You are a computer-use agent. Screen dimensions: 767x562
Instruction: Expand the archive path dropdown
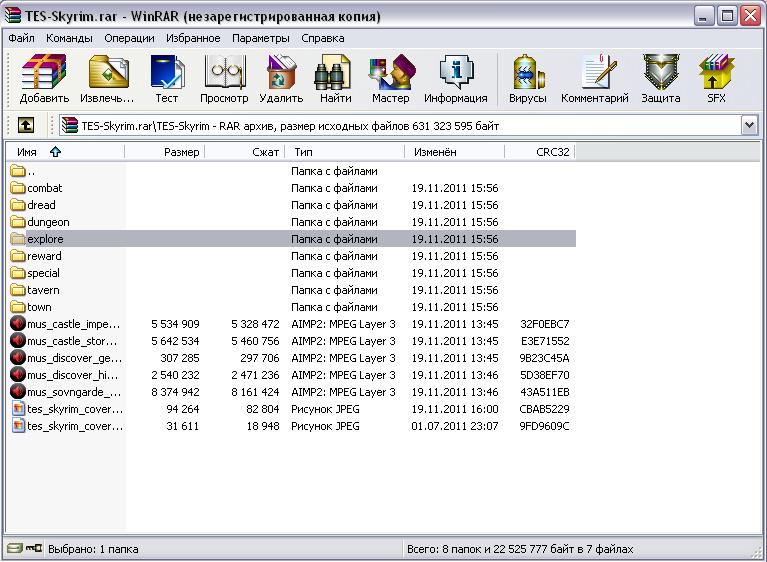click(x=749, y=125)
